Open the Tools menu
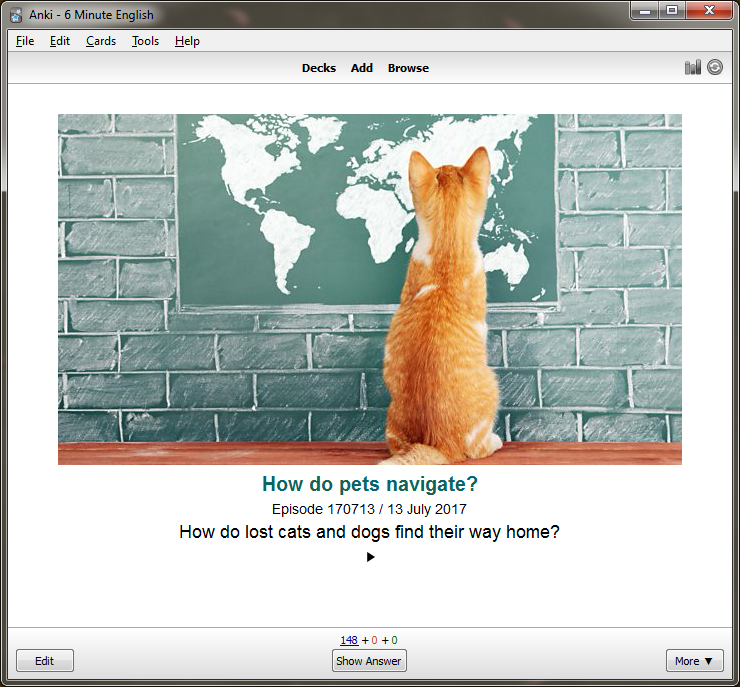 145,41
